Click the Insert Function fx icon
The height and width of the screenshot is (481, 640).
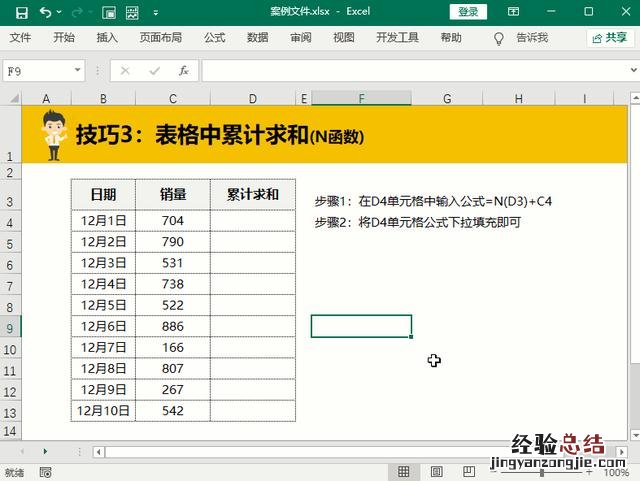click(x=184, y=71)
